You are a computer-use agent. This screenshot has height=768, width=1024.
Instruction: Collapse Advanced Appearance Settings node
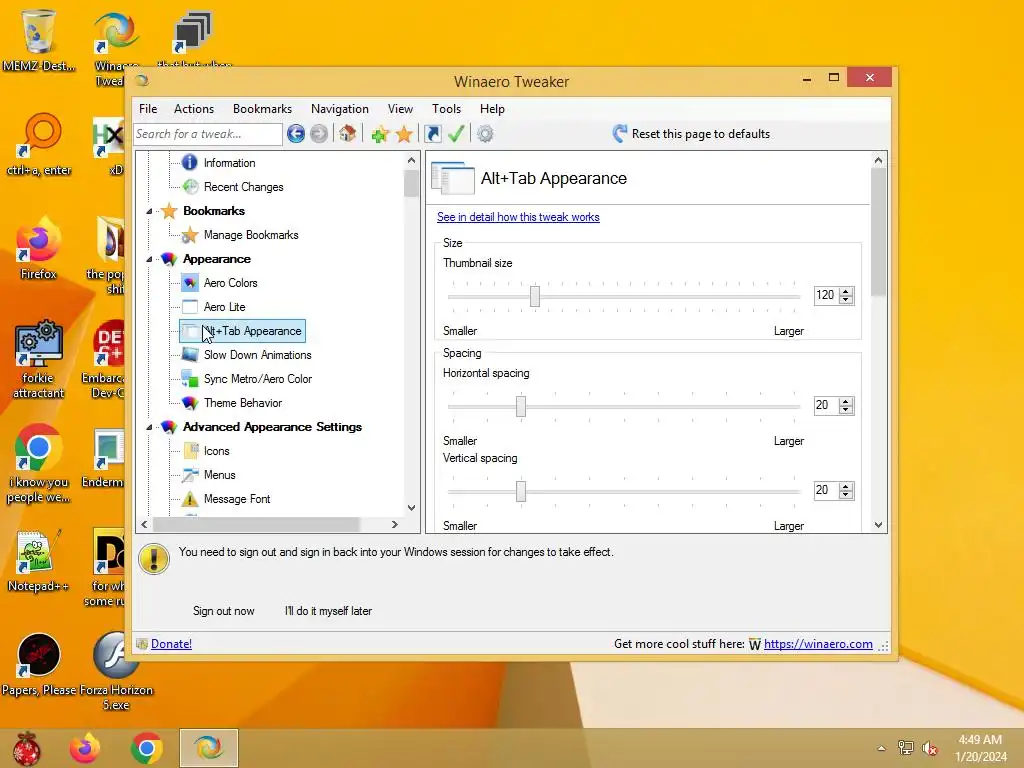point(149,427)
